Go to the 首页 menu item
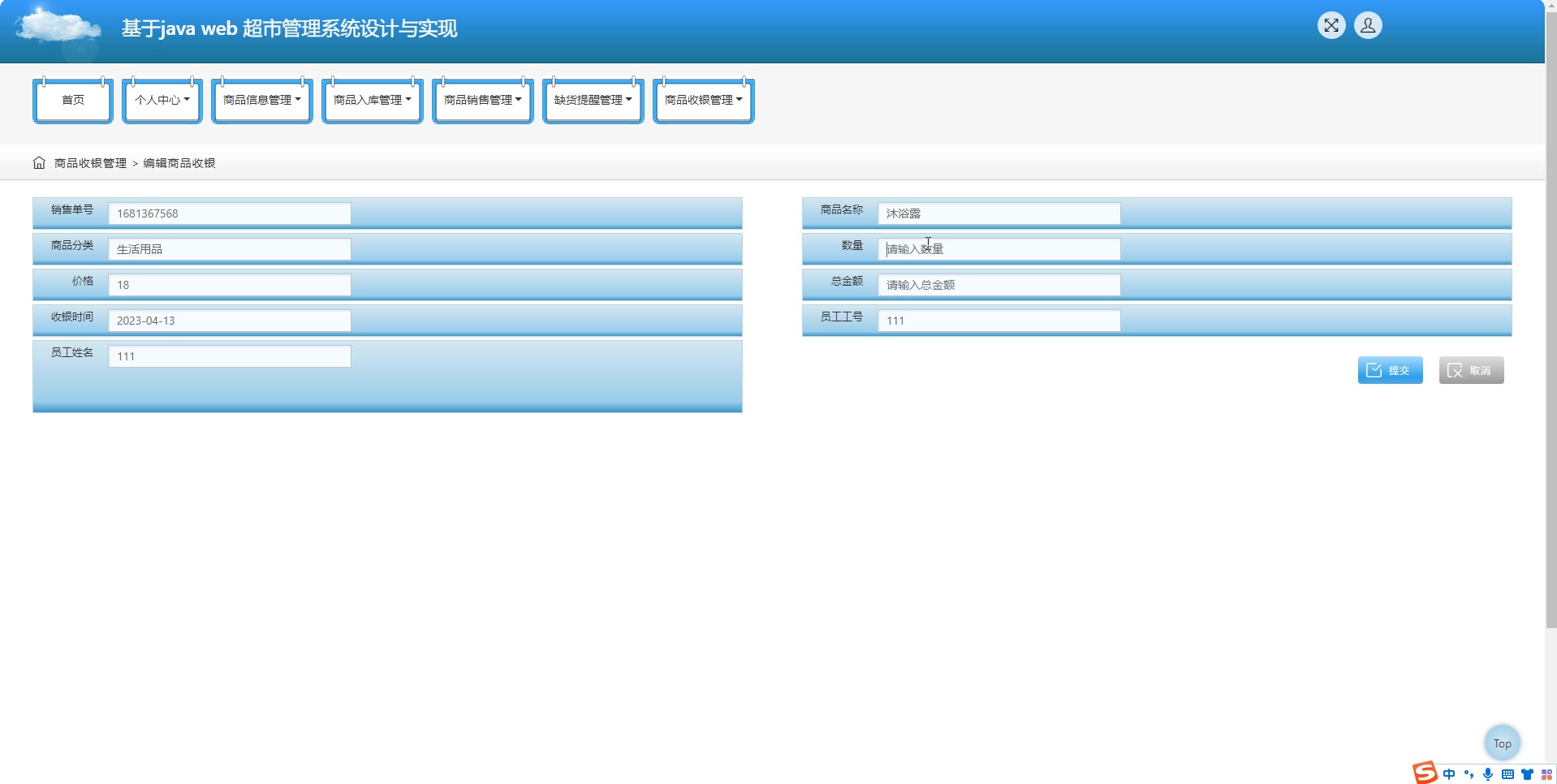This screenshot has height=784, width=1557. 73,100
